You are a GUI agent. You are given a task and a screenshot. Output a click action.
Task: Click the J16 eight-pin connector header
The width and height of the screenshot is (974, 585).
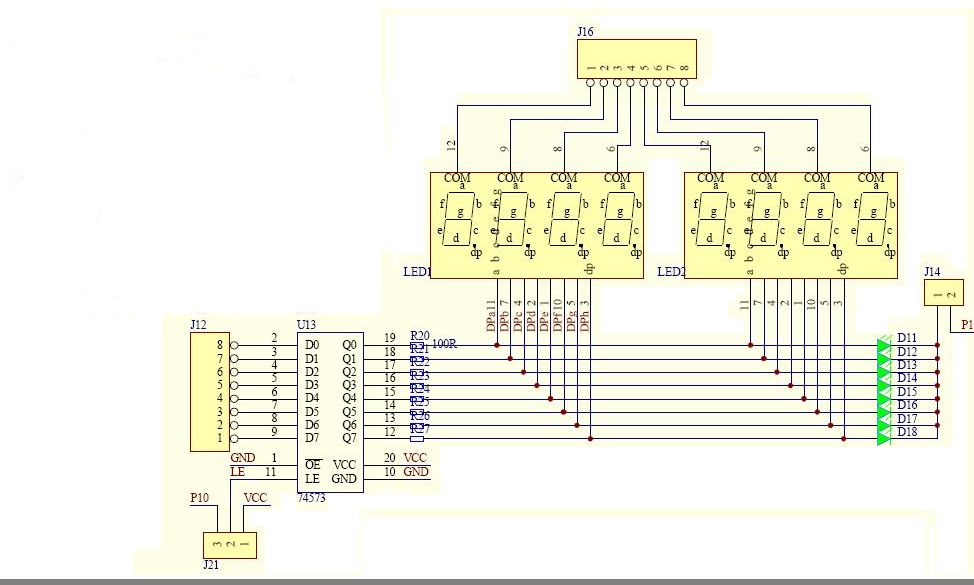point(636,59)
